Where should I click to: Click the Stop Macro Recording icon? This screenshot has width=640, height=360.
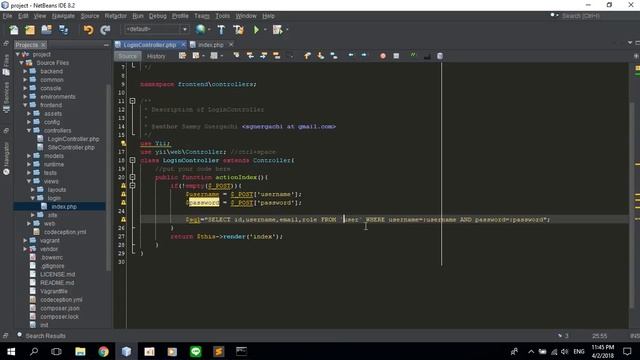coord(396,56)
